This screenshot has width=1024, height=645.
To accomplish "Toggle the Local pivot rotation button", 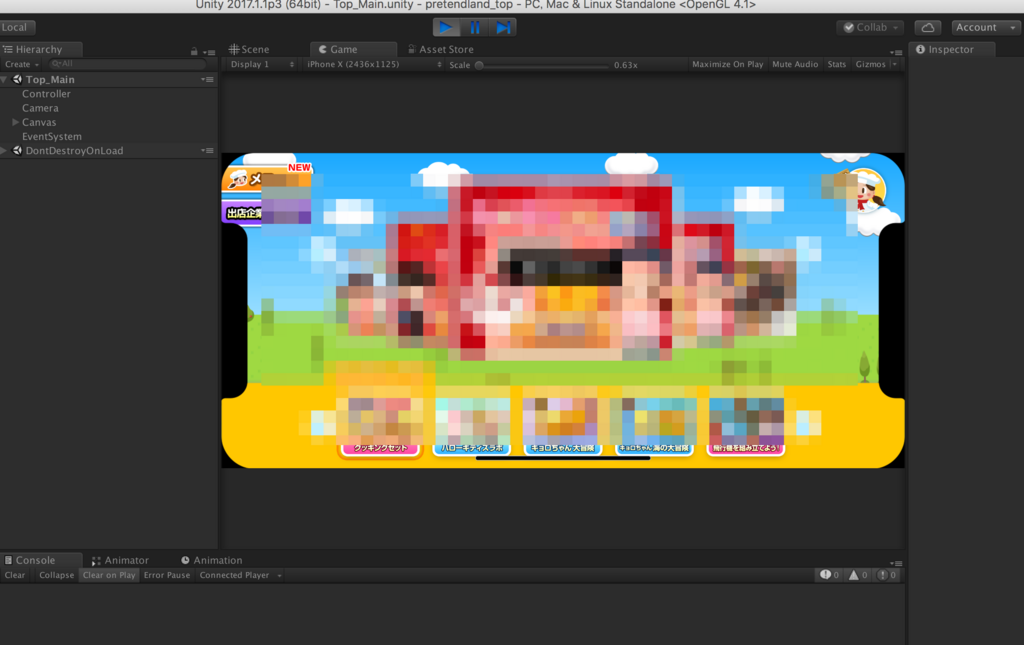I will (16, 27).
